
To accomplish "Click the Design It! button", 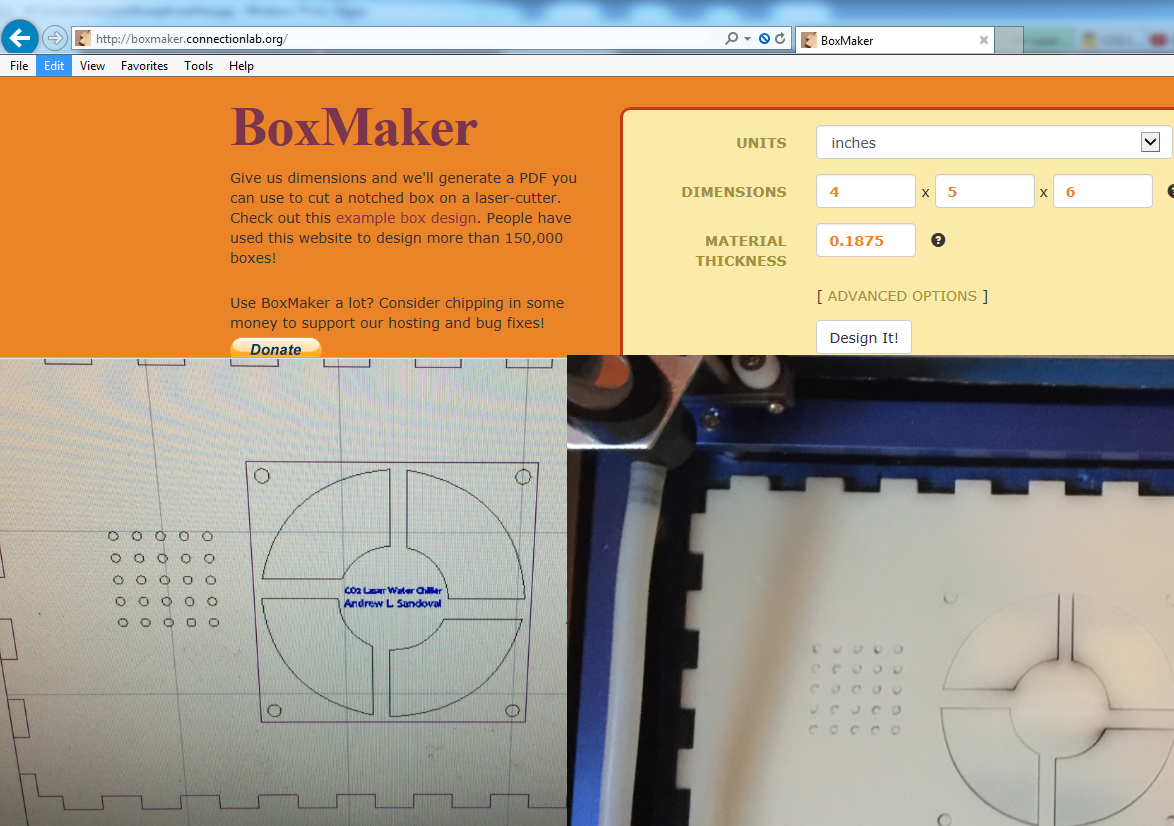I will 863,338.
